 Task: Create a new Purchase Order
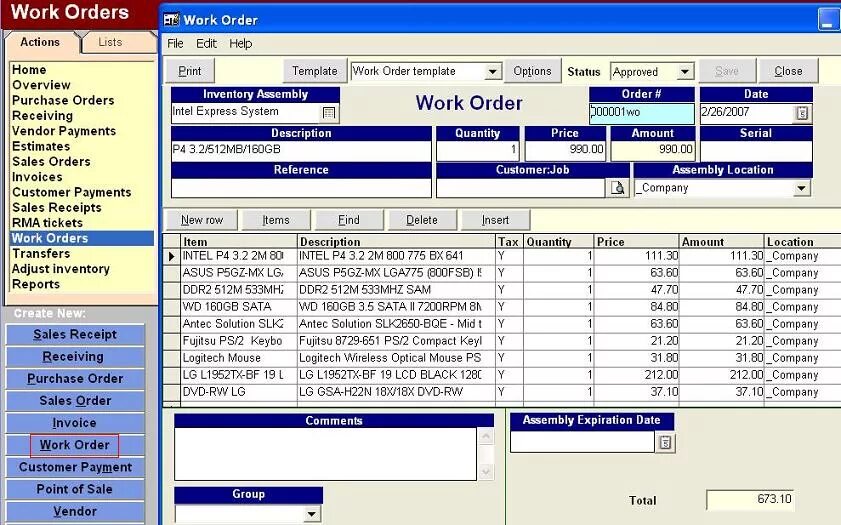pos(75,379)
